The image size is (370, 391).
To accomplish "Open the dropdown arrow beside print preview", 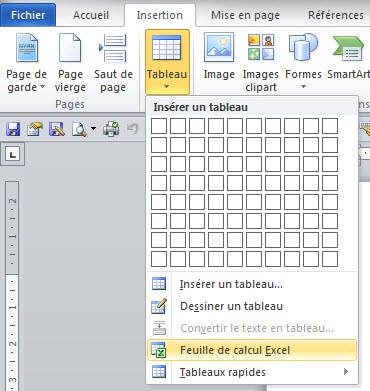I will pos(94,129).
